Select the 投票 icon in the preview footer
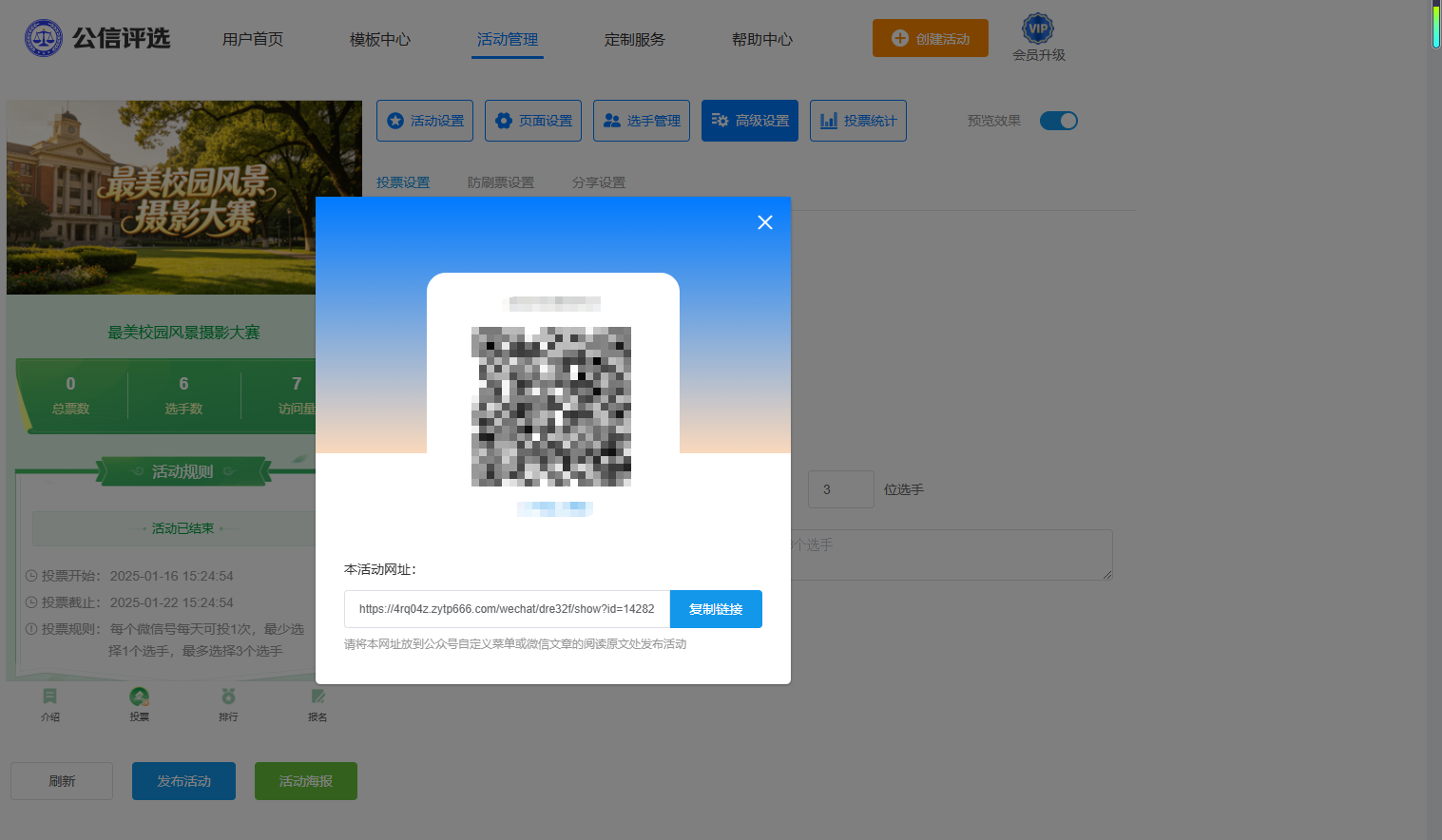The height and width of the screenshot is (840, 1442). [x=140, y=697]
